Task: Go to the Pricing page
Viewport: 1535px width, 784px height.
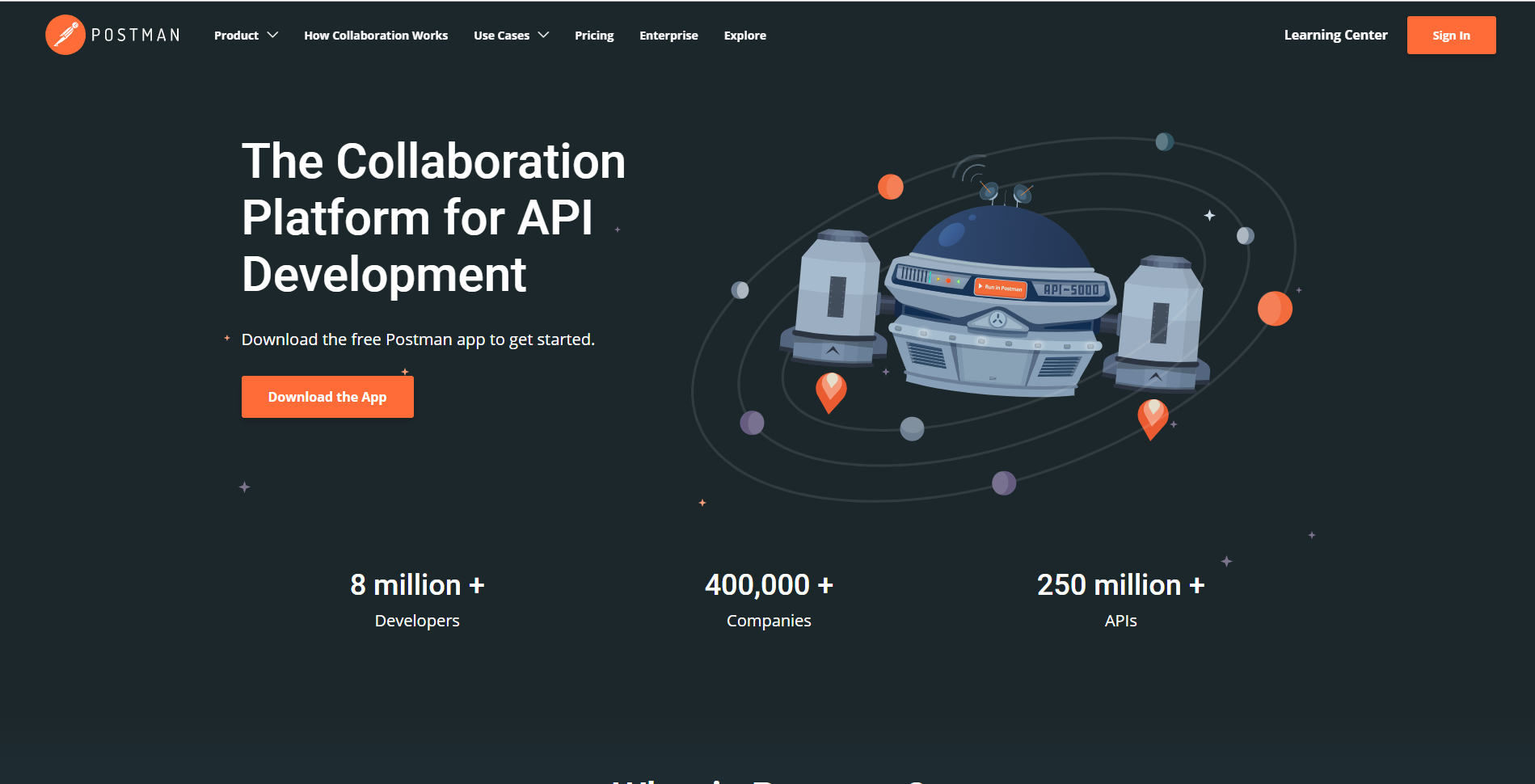Action: click(x=594, y=36)
